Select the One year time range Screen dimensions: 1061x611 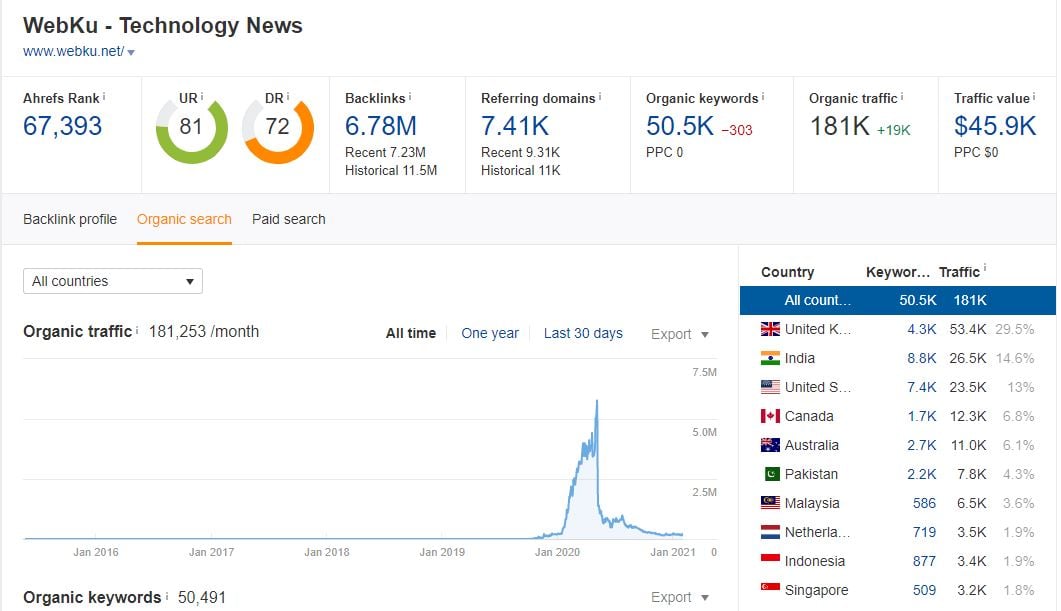[x=490, y=333]
